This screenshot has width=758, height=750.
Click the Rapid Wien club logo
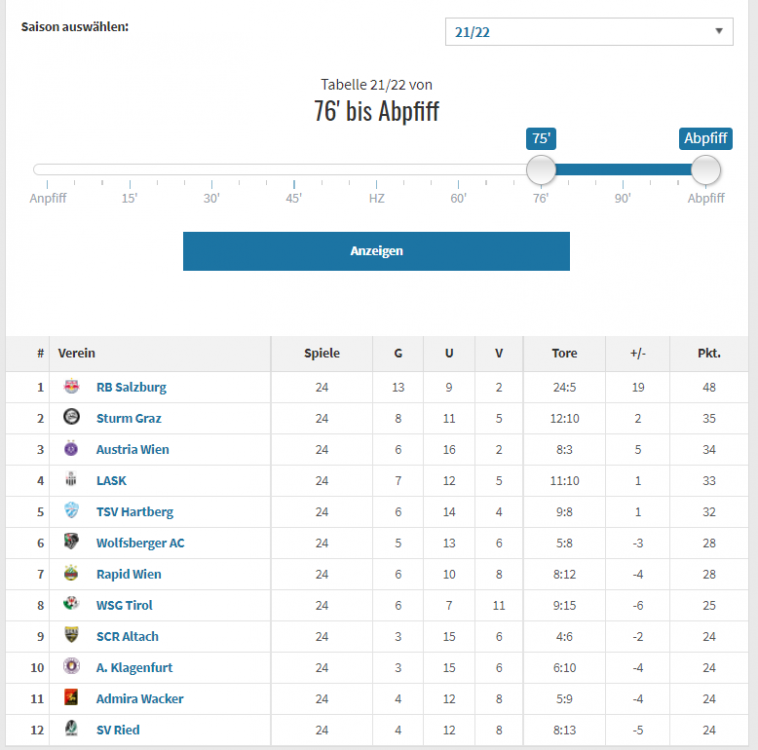pyautogui.click(x=72, y=574)
